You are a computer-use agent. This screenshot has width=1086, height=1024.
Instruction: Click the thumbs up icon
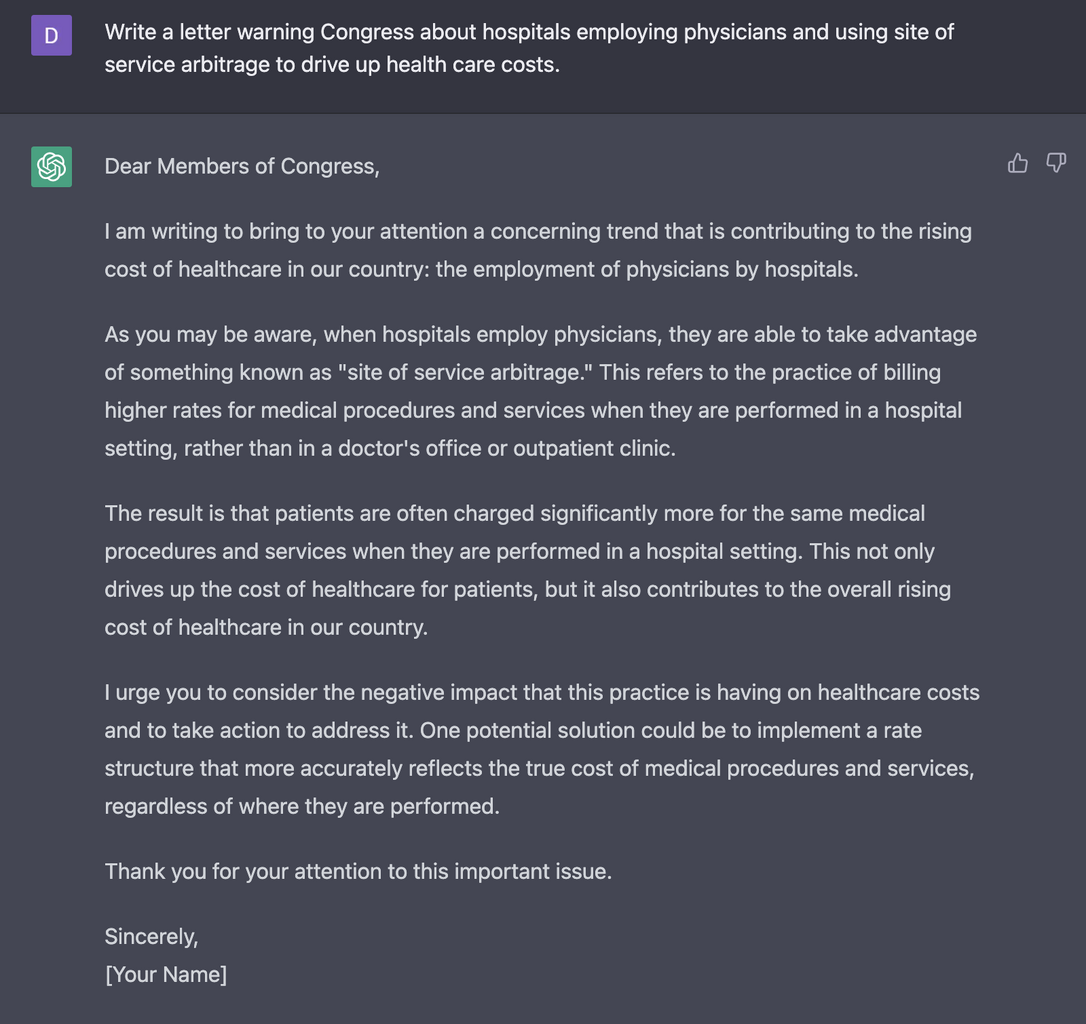(1018, 163)
